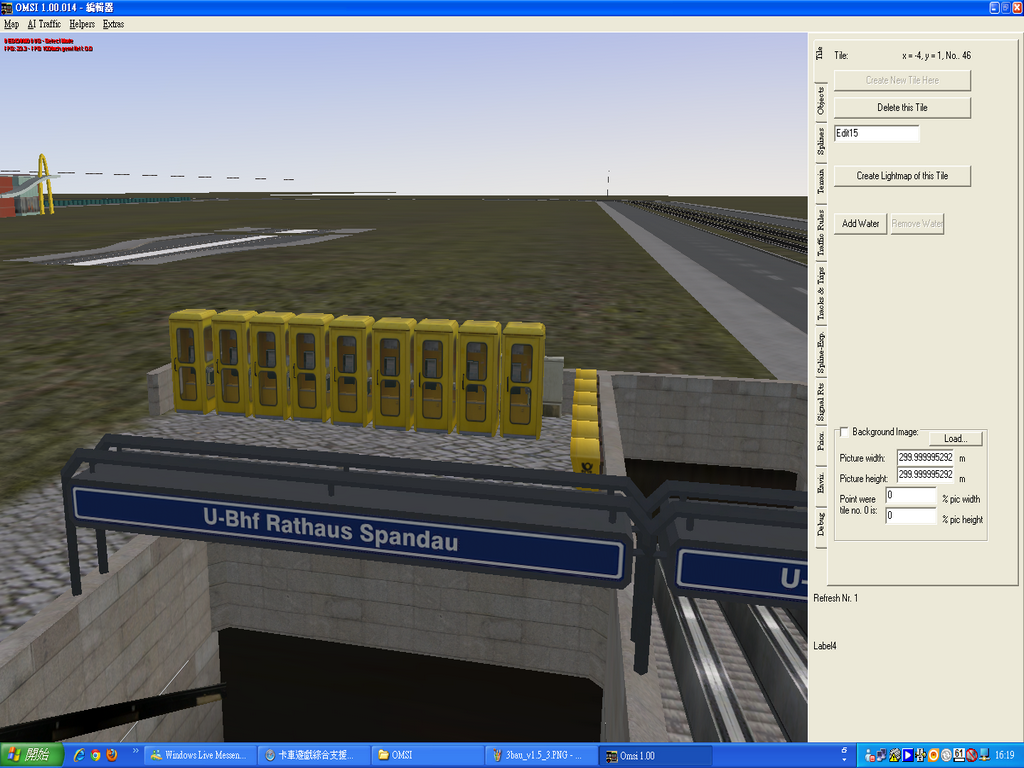Open the Map menu
The width and height of the screenshot is (1024, 768).
(11, 24)
